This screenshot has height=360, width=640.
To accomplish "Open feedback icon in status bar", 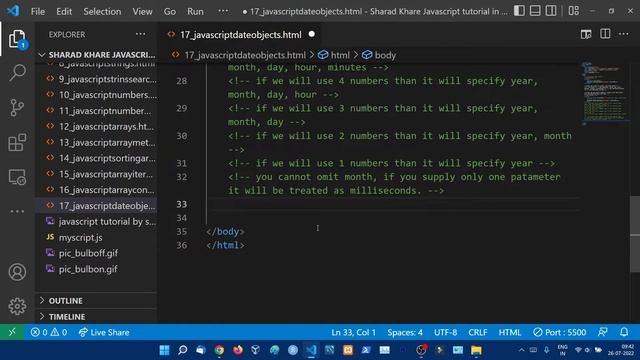I will [x=603, y=332].
